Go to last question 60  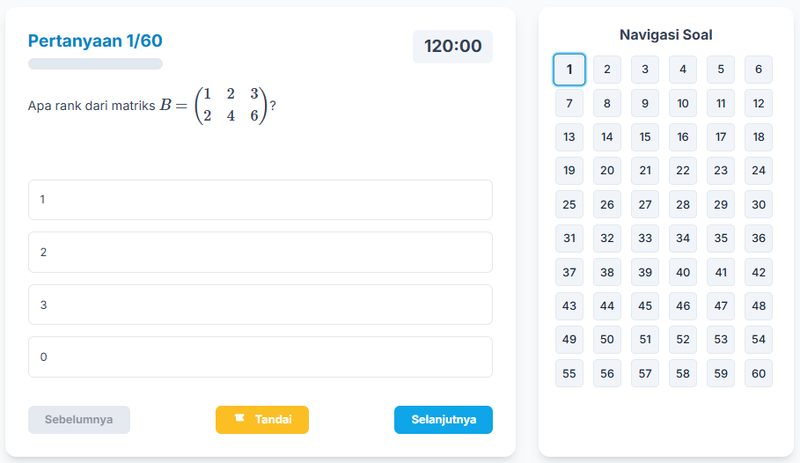click(x=758, y=374)
